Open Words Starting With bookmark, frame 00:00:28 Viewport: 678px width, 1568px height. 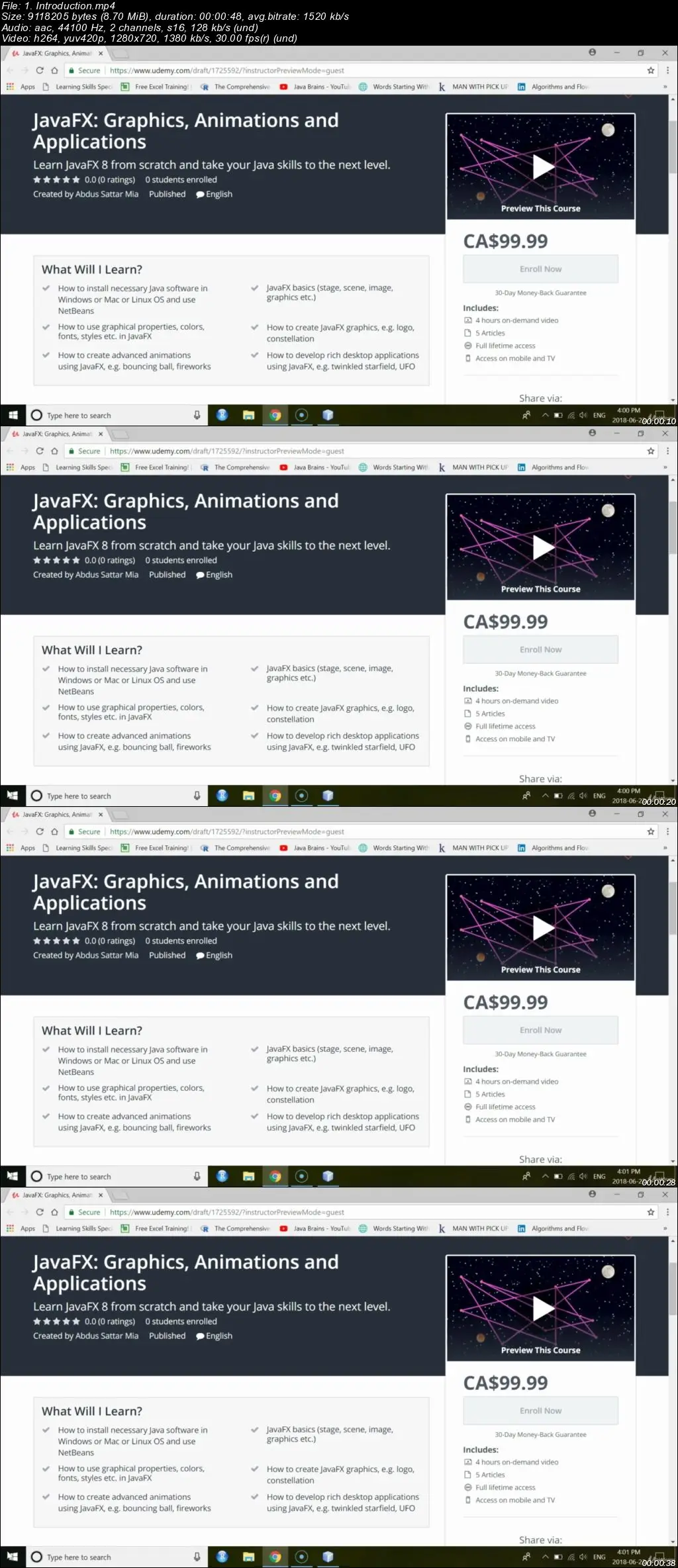(394, 848)
